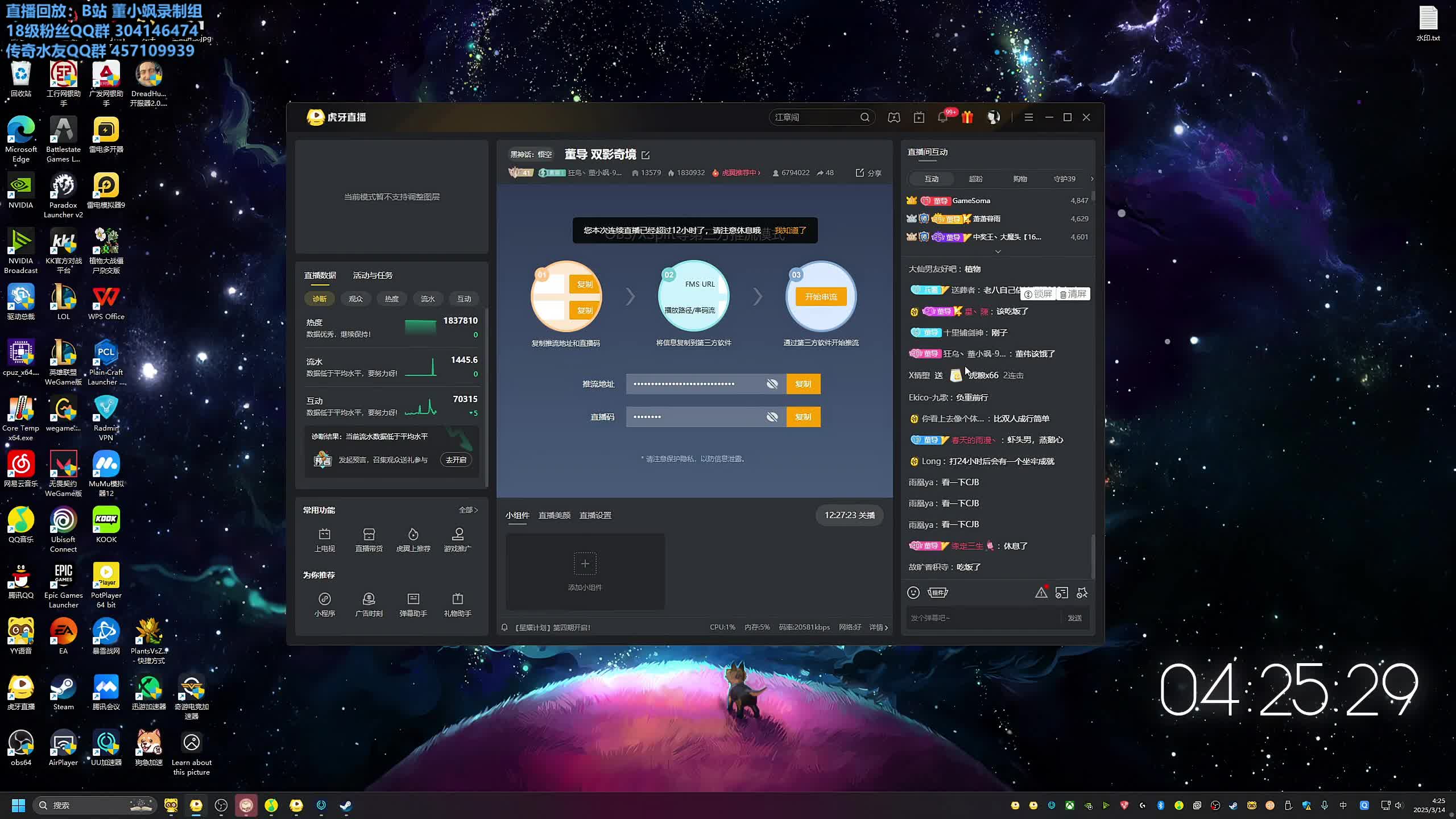Open 上电视 function icon
The image size is (1456, 819).
pyautogui.click(x=325, y=540)
